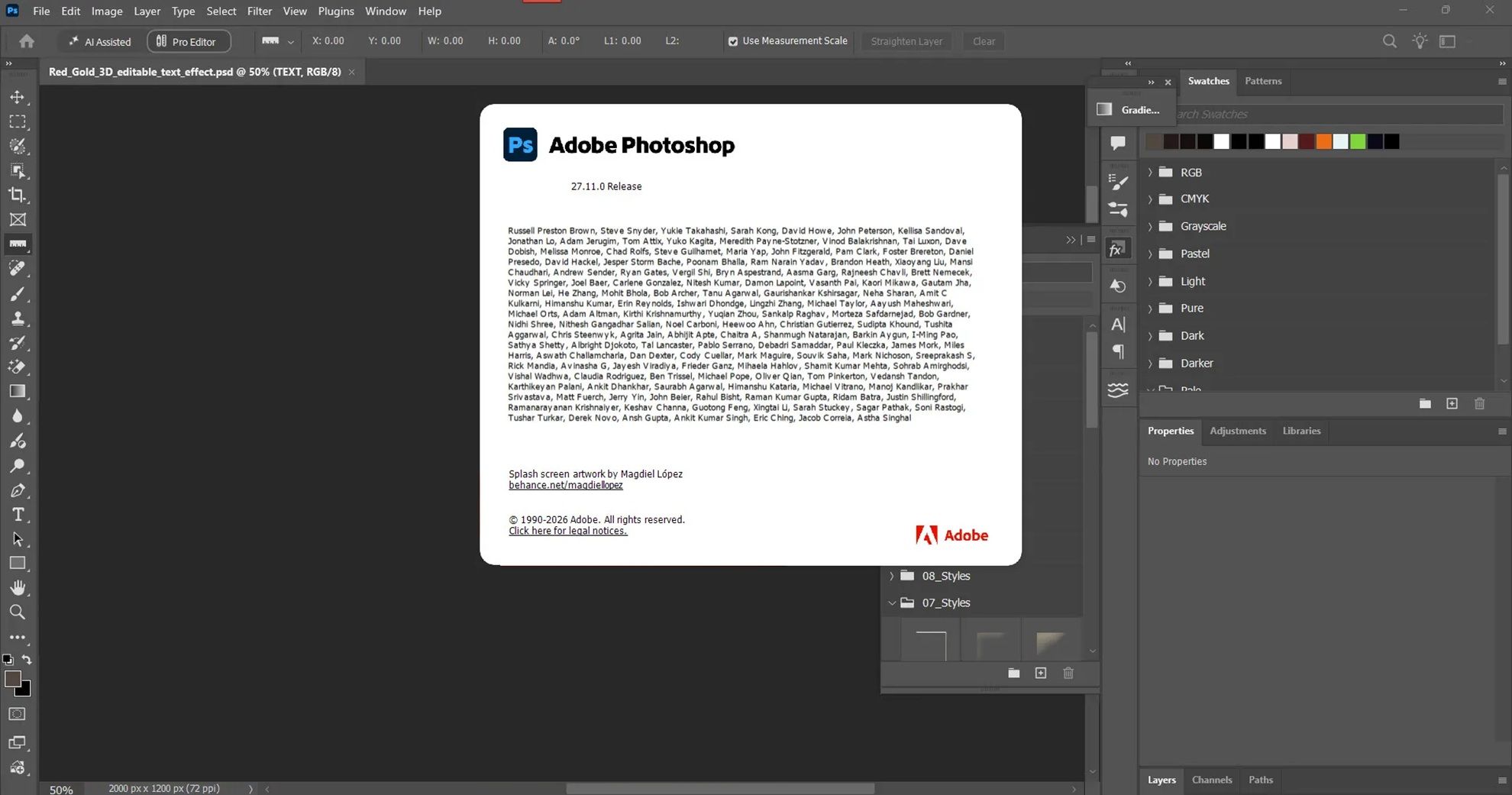Select the Horizontal Type tool
Image resolution: width=1512 pixels, height=795 pixels.
pyautogui.click(x=18, y=514)
